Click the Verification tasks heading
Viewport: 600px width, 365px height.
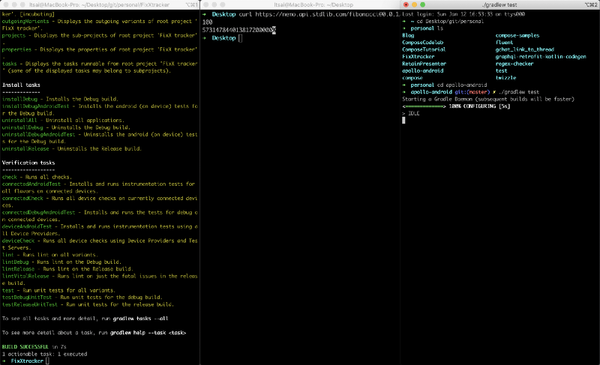tap(28, 163)
